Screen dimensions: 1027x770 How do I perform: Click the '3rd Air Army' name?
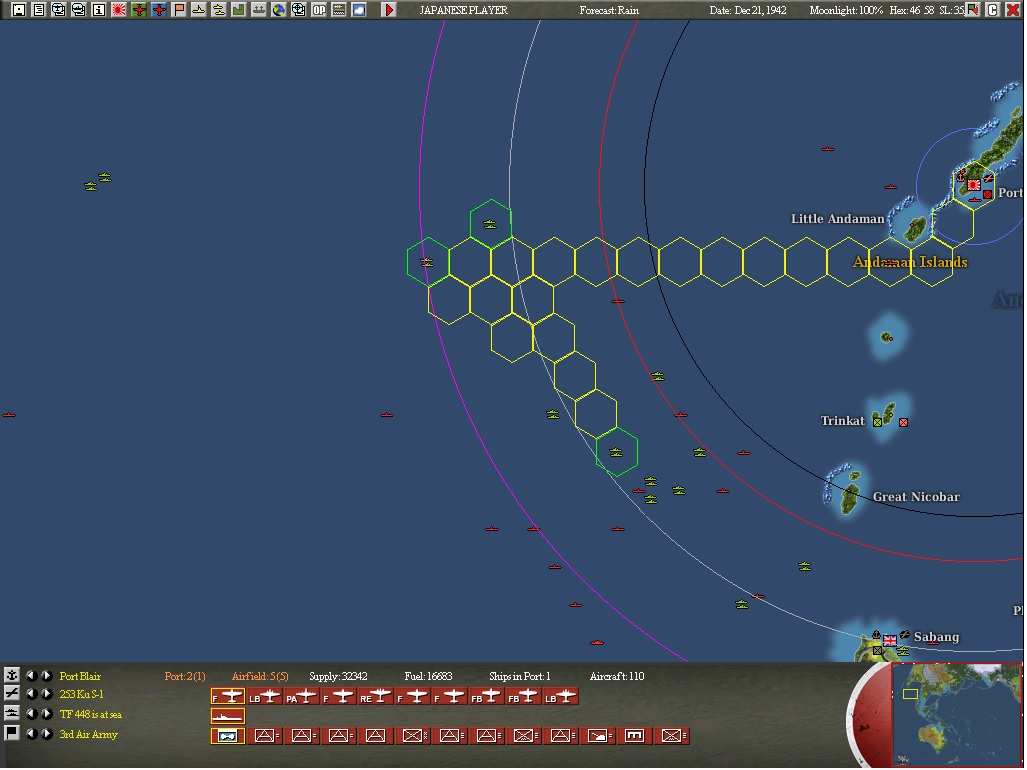pyautogui.click(x=88, y=734)
